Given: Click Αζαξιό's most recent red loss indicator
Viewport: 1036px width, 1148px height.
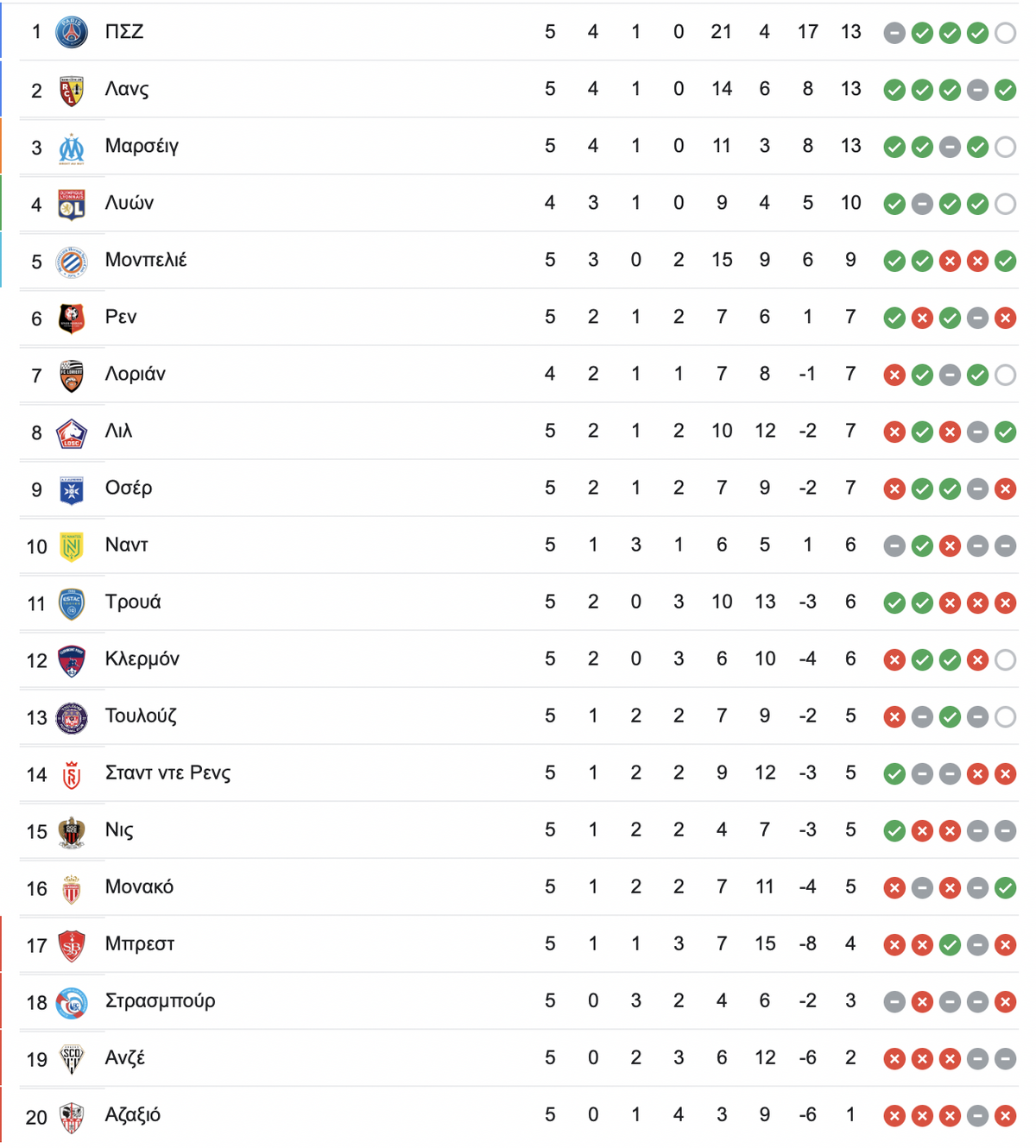Looking at the screenshot, I should point(1005,1115).
